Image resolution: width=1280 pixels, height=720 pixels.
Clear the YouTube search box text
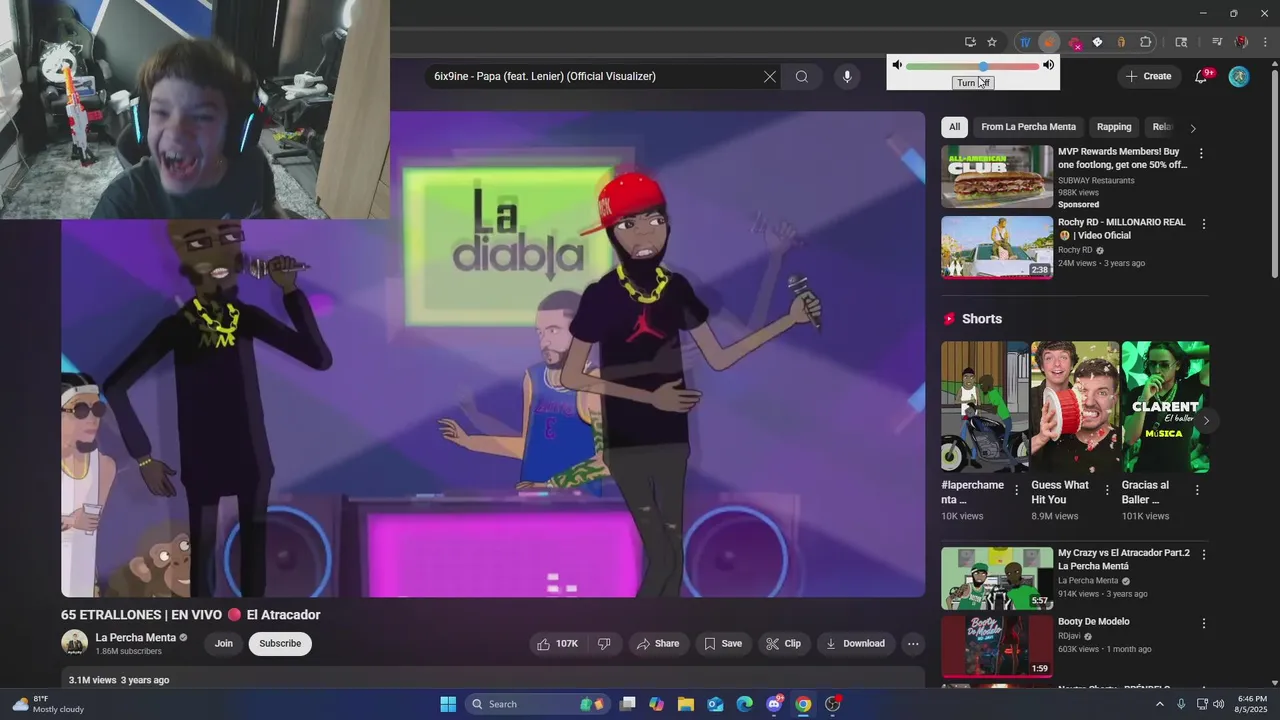coord(770,76)
